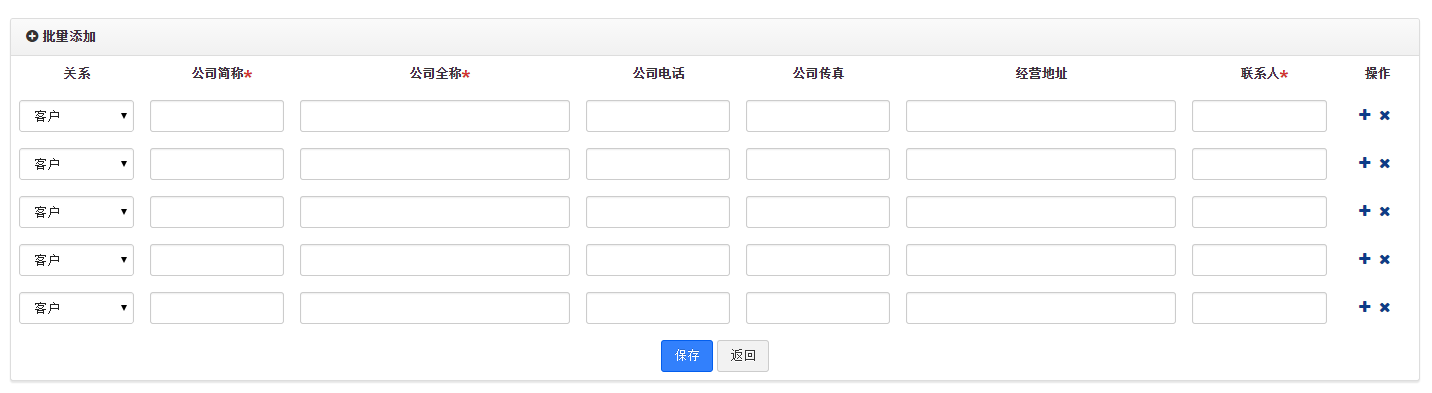
Task: Delete the first row with its X icon
Action: 1385,116
